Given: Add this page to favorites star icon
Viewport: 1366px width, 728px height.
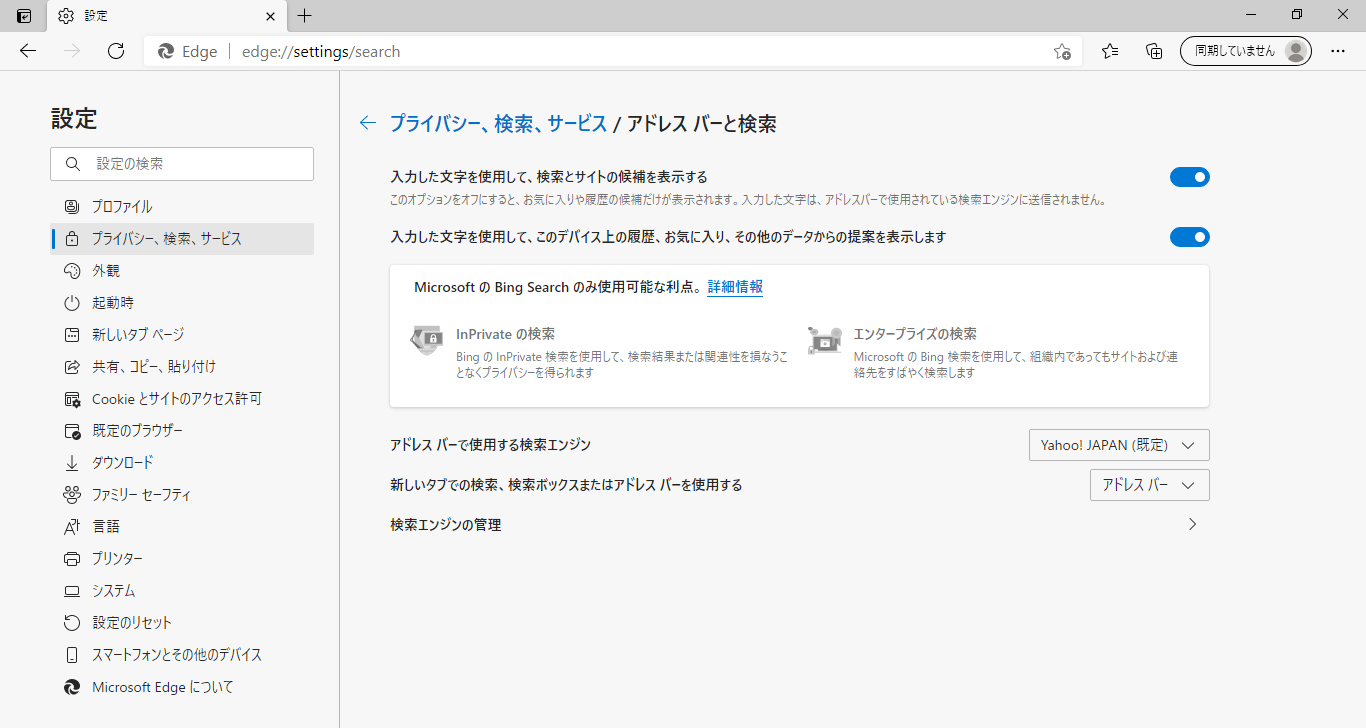Looking at the screenshot, I should tap(1062, 52).
